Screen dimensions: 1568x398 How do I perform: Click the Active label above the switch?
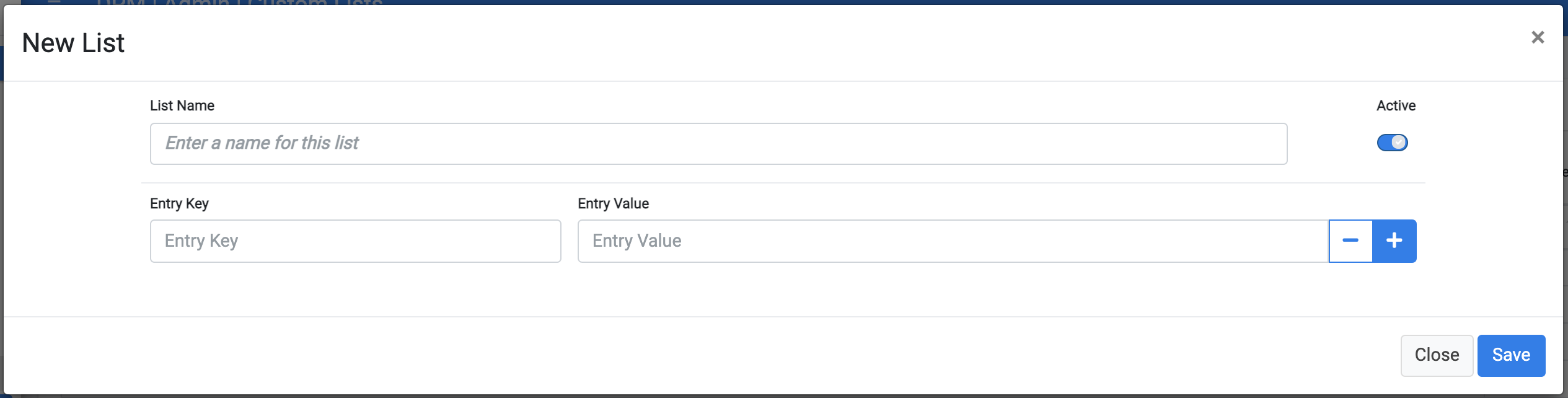coord(1396,105)
